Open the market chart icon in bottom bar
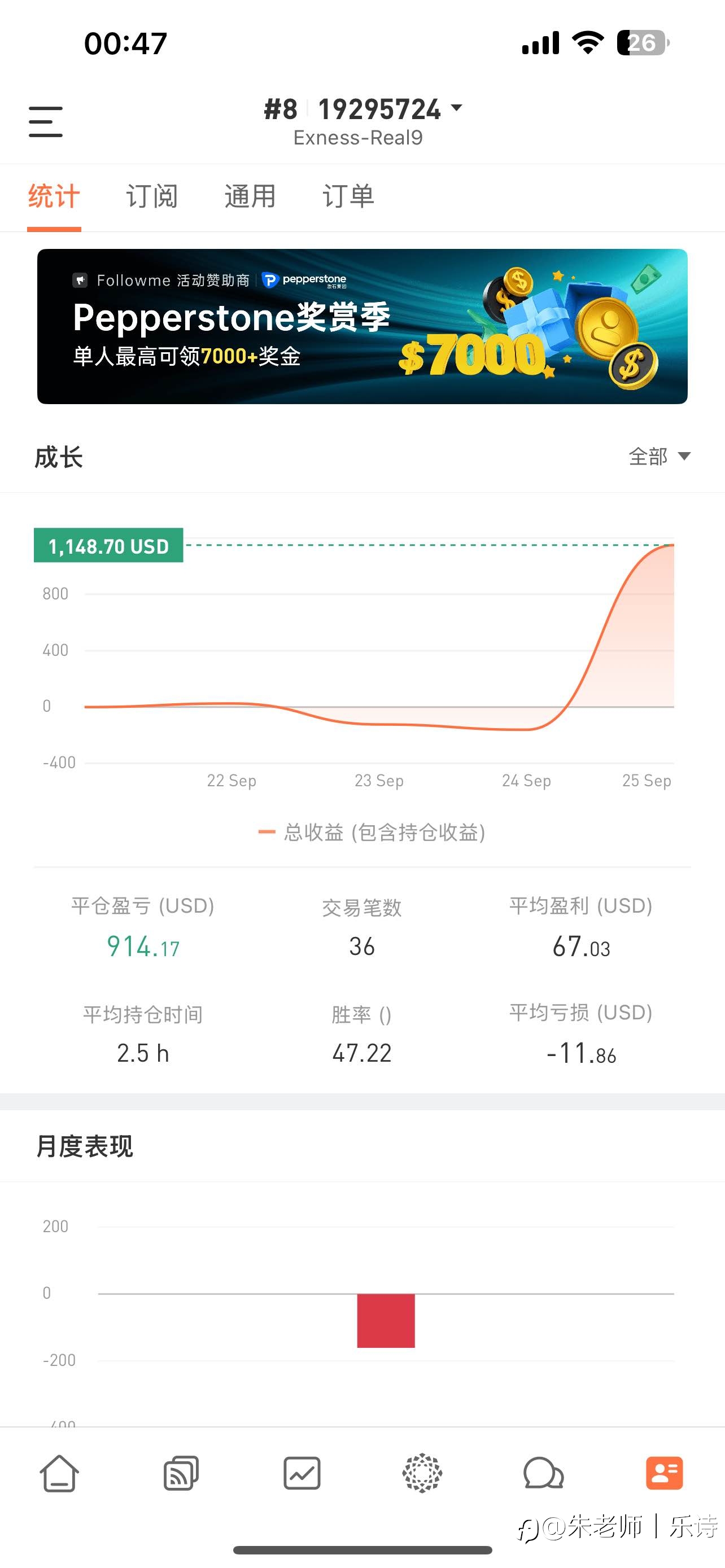The width and height of the screenshot is (725, 1568). tap(302, 1474)
